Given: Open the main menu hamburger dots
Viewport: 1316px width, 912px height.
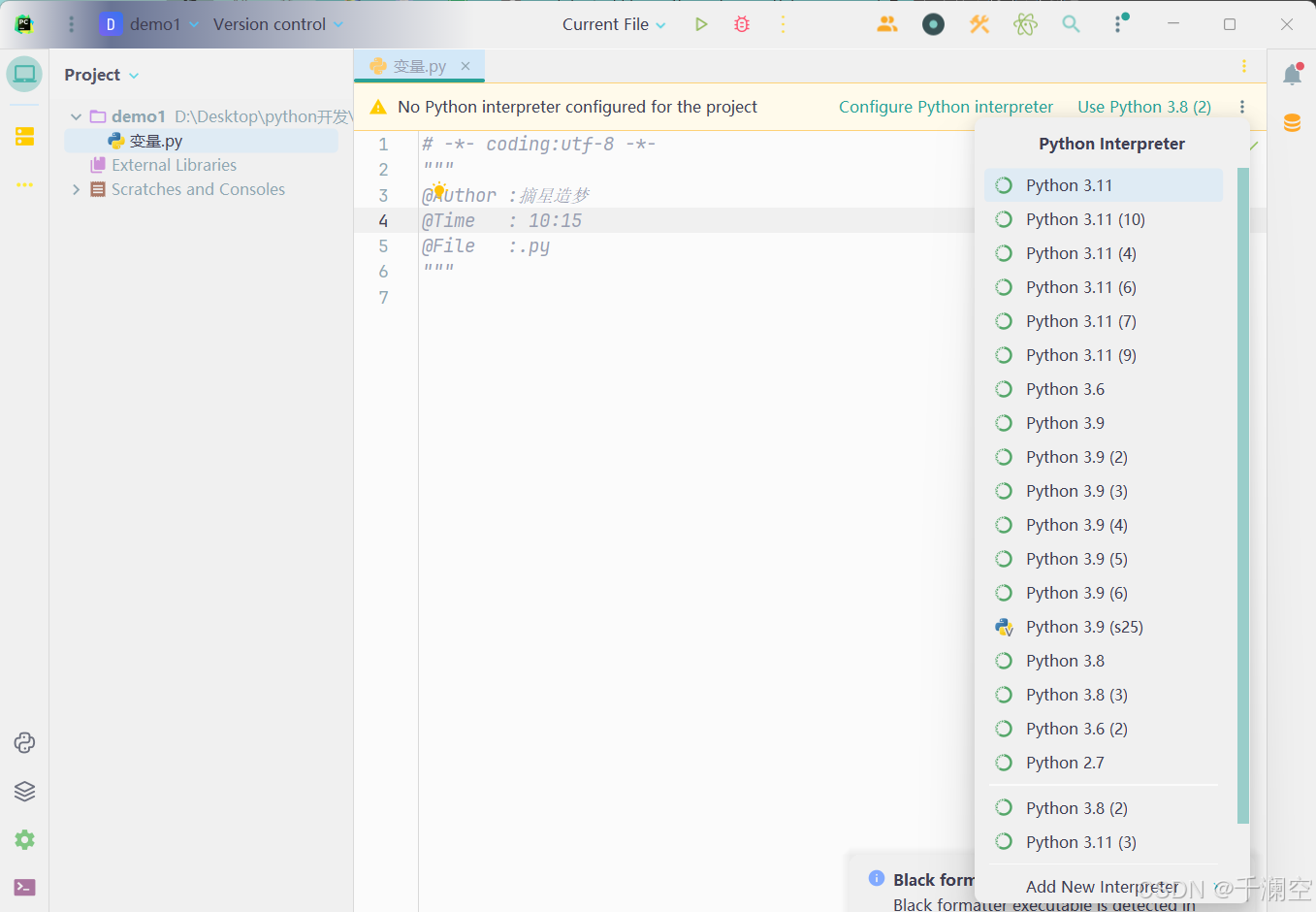Looking at the screenshot, I should coord(71,24).
